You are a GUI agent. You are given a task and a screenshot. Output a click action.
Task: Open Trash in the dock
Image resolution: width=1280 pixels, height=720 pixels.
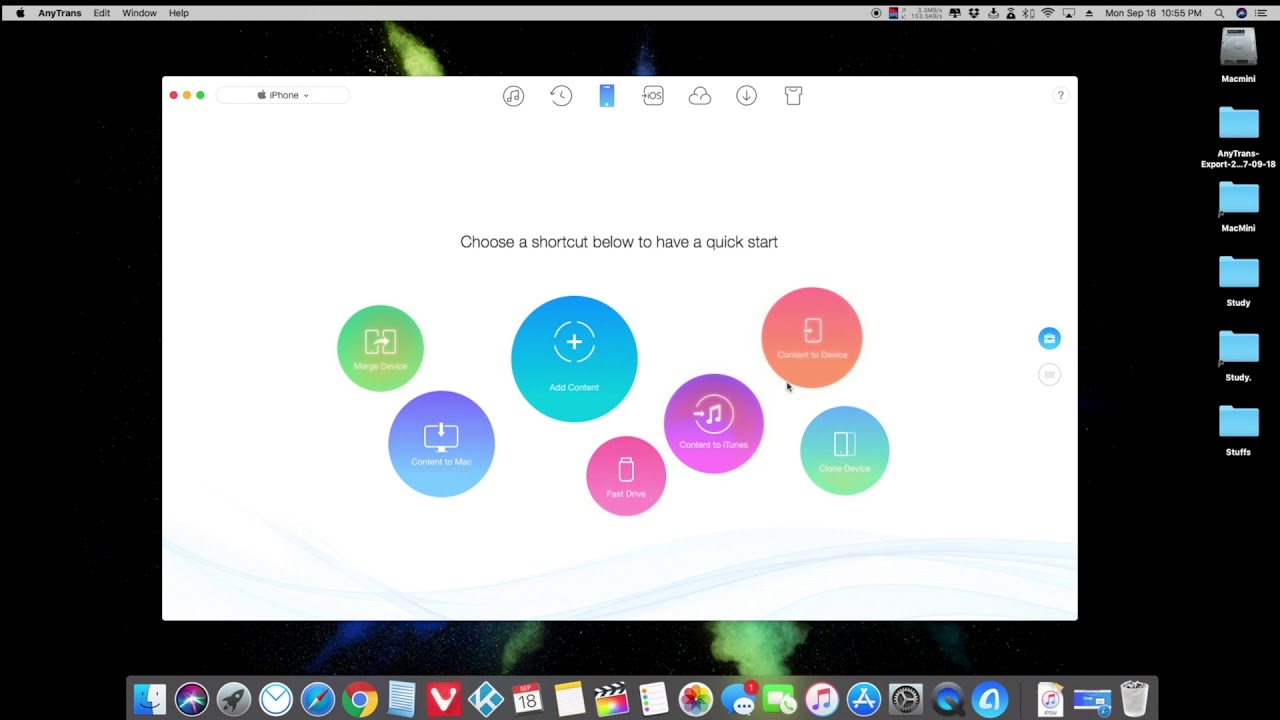[1134, 699]
